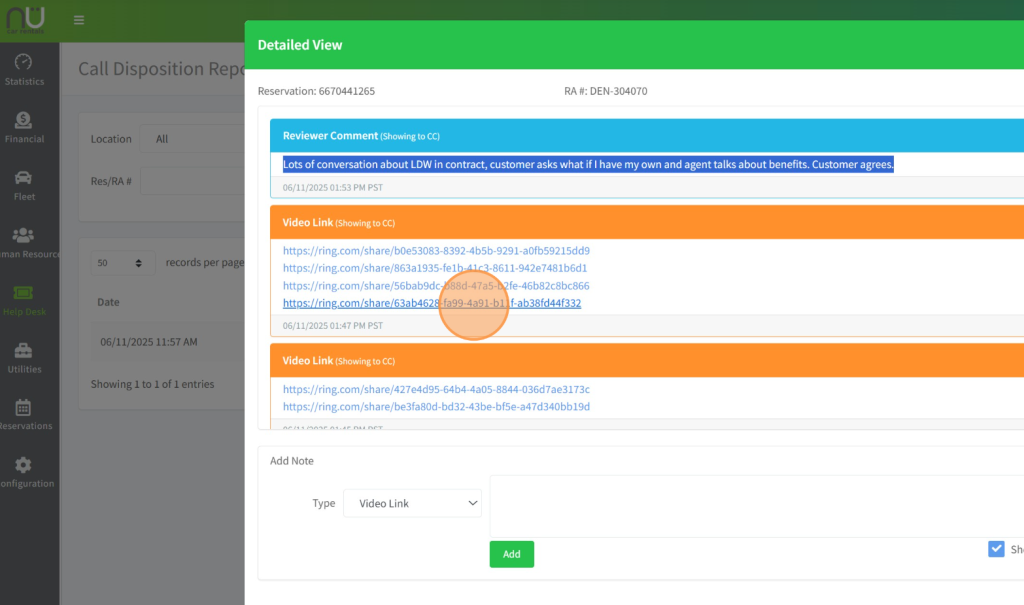The height and width of the screenshot is (605, 1024).
Task: Open ring.com link ending in 036d7ae3173c
Action: click(436, 389)
